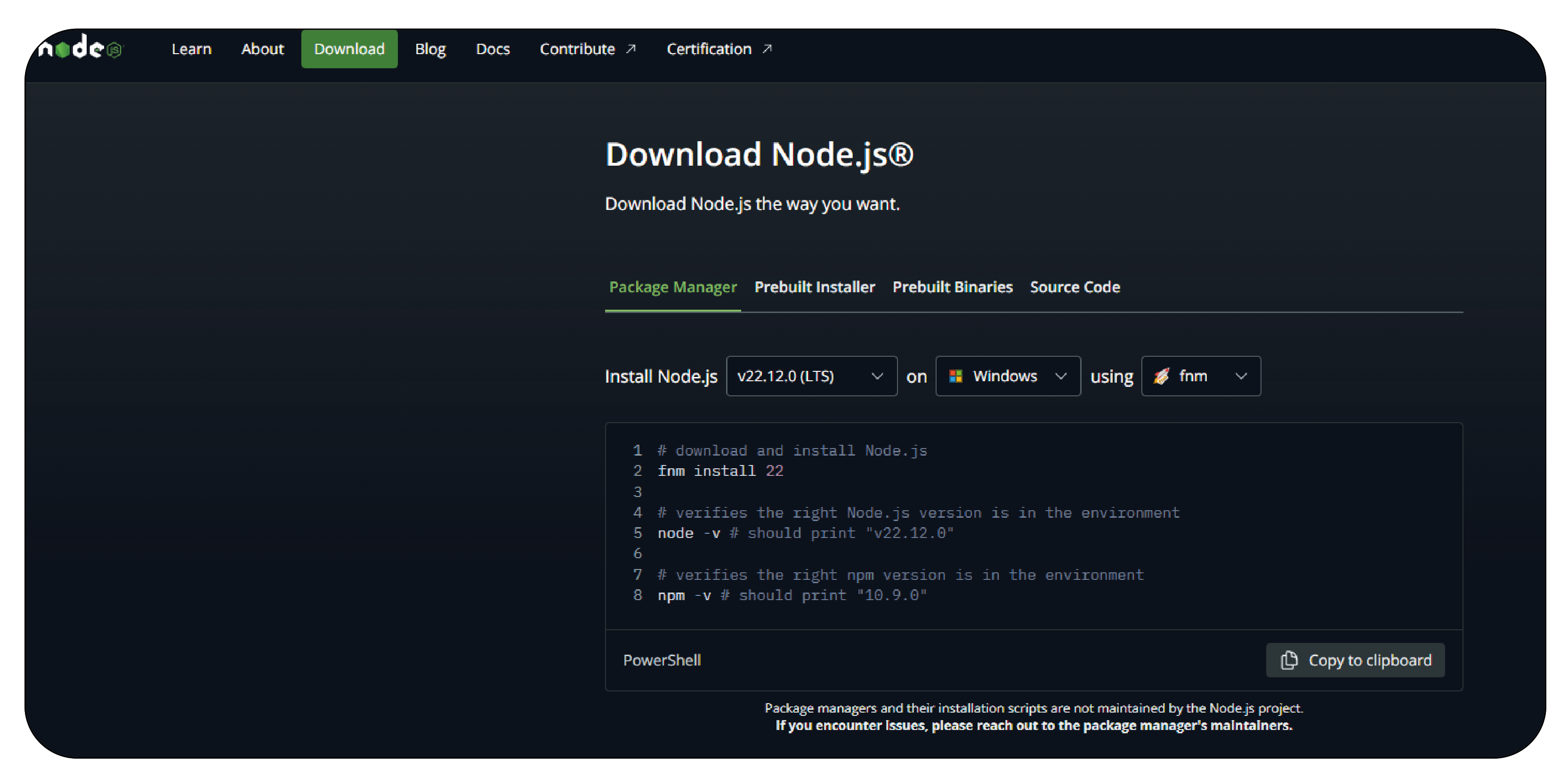Select the Package Manager tab
The image size is (1568, 778).
672,287
